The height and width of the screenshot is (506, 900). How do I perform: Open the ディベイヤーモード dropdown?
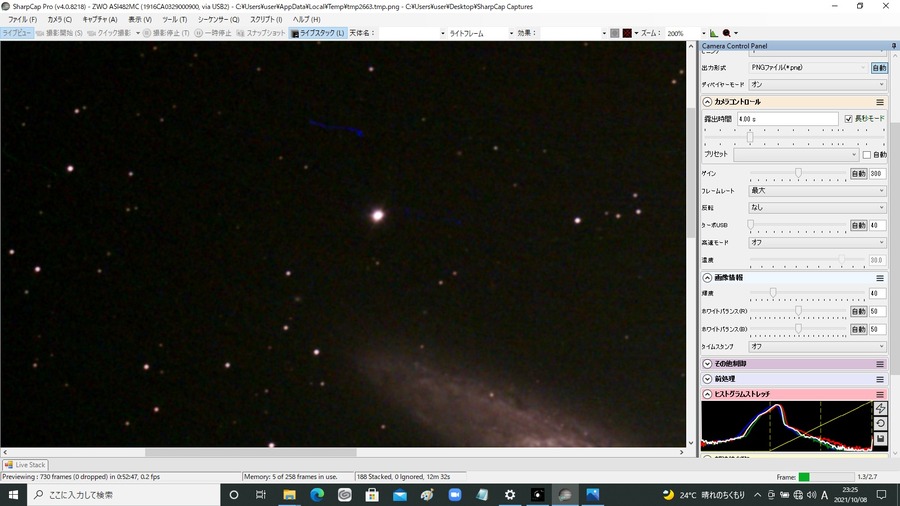tap(817, 85)
